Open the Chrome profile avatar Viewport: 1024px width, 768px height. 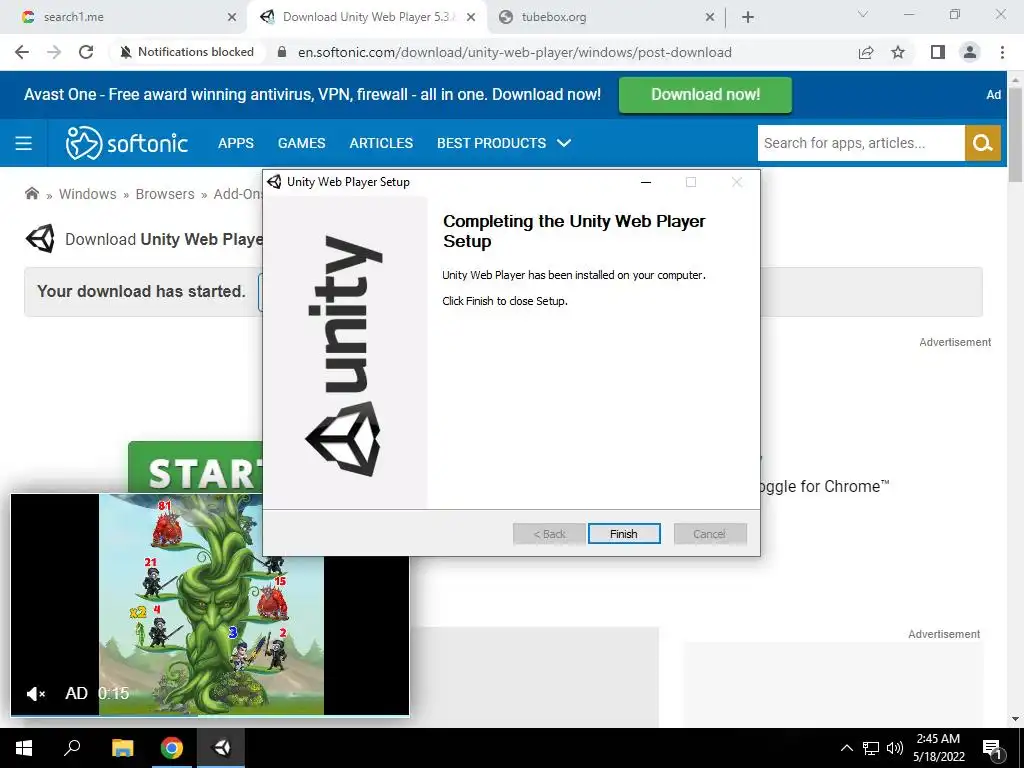coord(970,52)
